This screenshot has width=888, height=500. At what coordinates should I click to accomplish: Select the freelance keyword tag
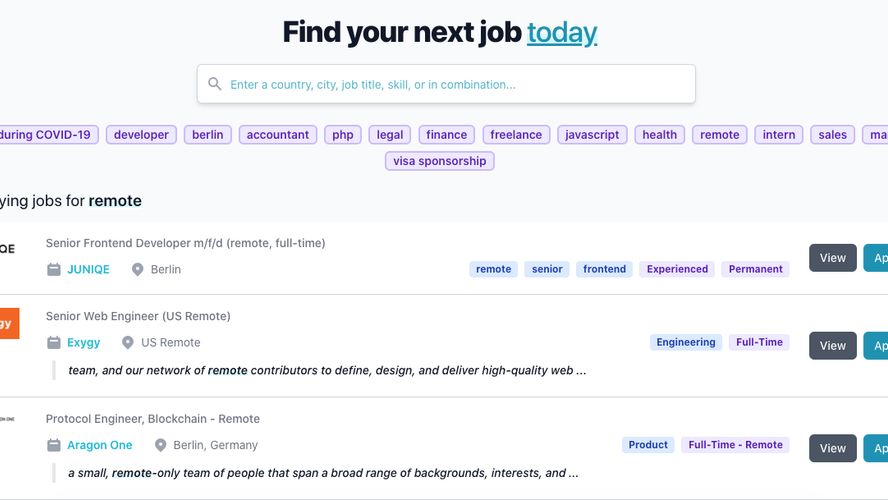(x=516, y=135)
